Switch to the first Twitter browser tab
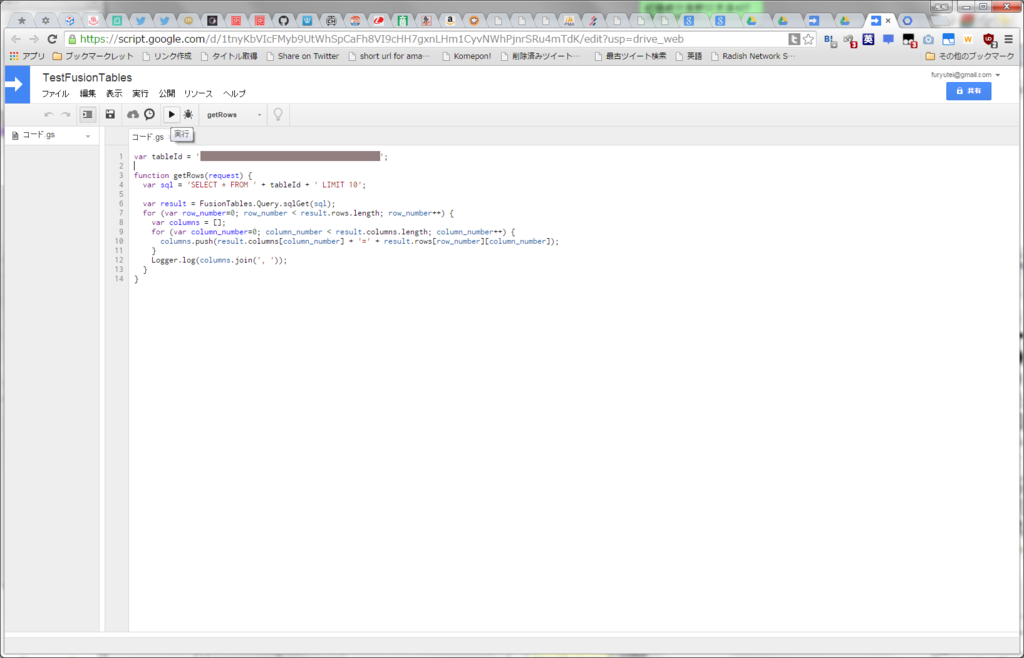1024x658 pixels. 140,20
